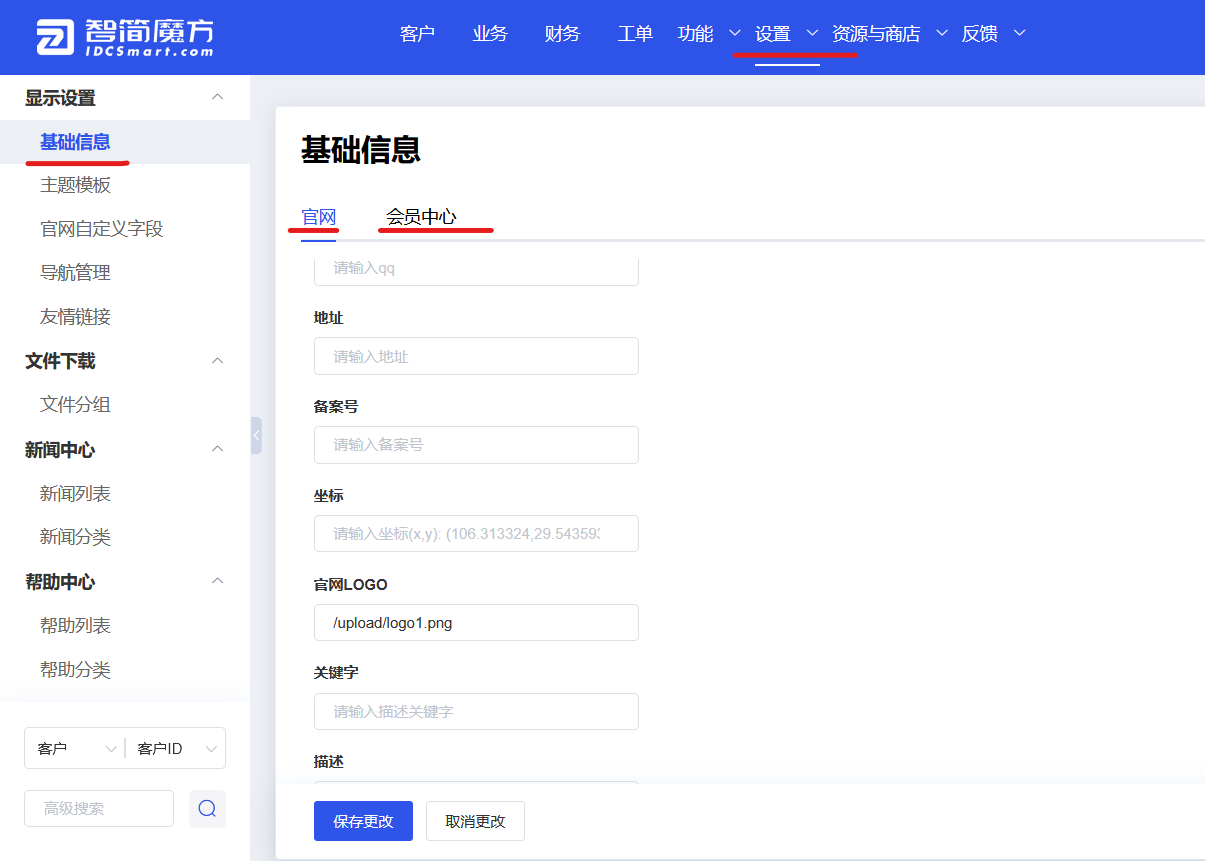Collapse the 文件下载 section

(217, 361)
